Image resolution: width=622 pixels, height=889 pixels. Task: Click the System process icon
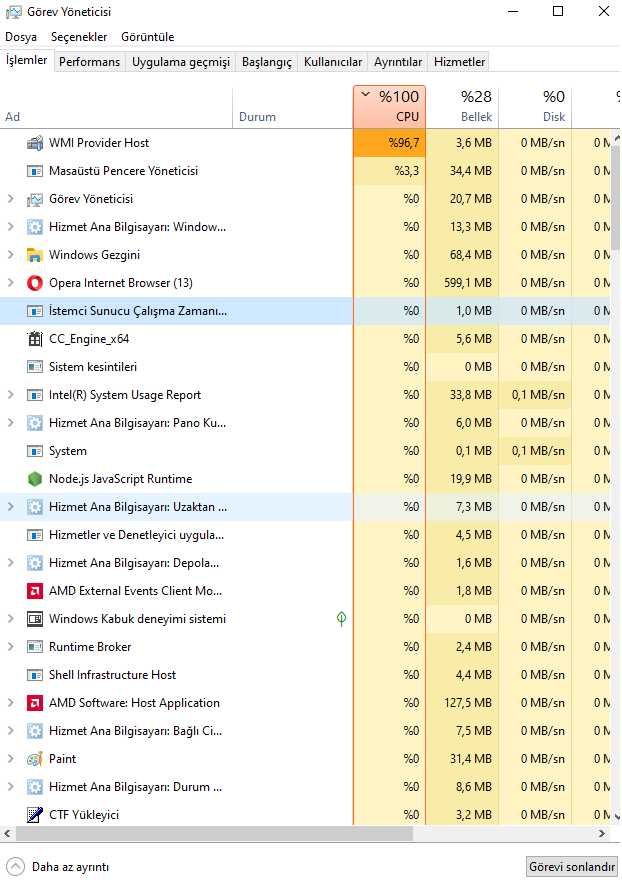[x=35, y=451]
